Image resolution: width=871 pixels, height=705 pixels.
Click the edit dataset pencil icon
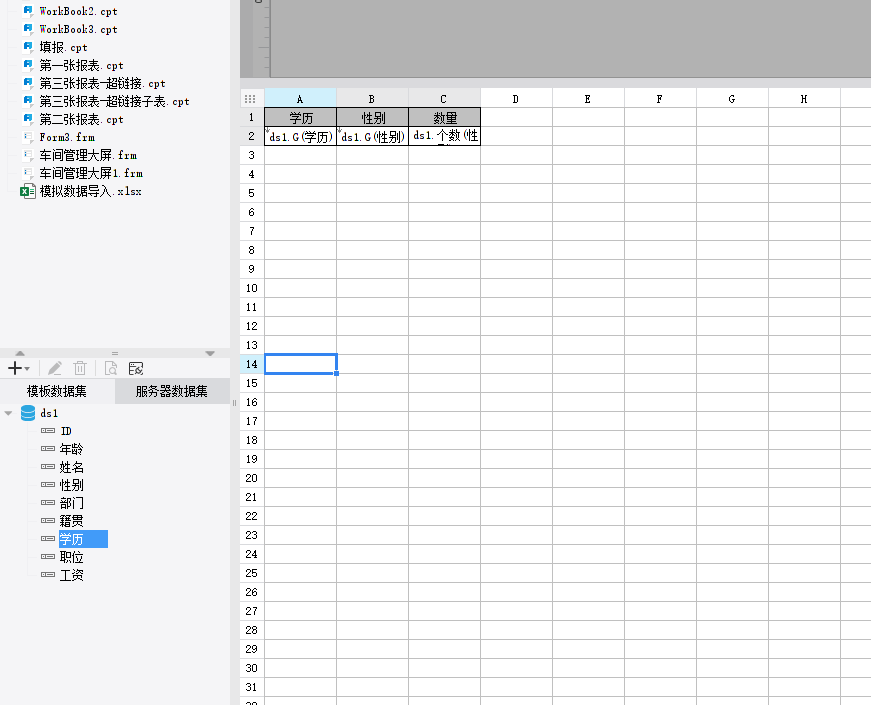tap(54, 368)
